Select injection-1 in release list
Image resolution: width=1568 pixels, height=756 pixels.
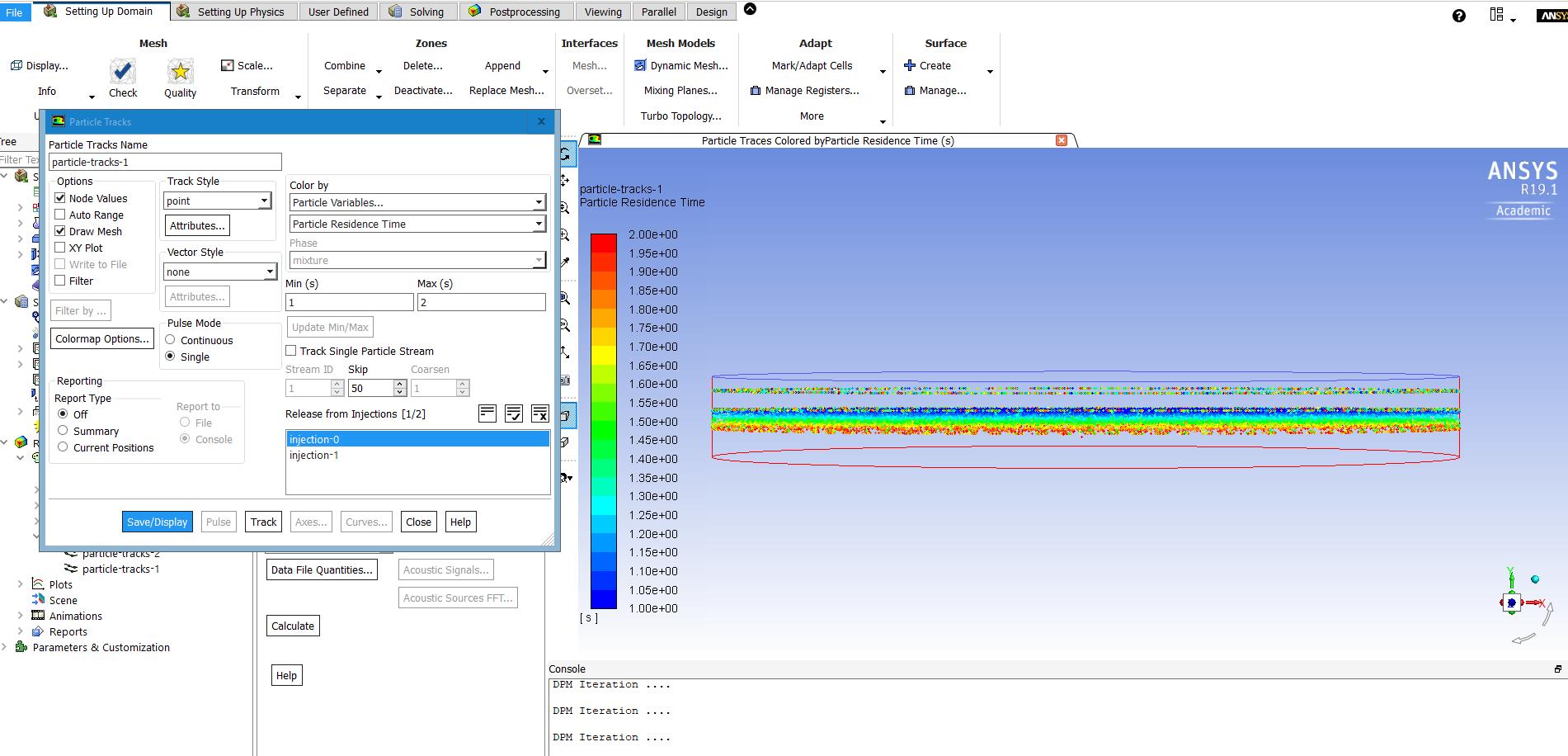coord(417,455)
